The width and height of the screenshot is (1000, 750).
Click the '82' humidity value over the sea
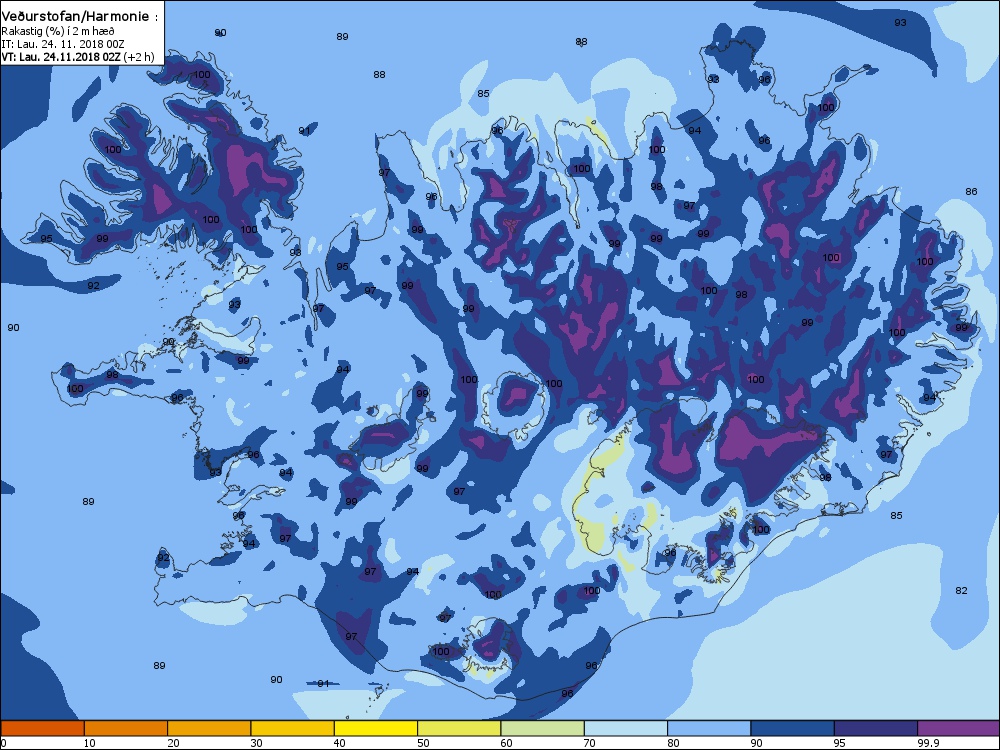click(961, 591)
